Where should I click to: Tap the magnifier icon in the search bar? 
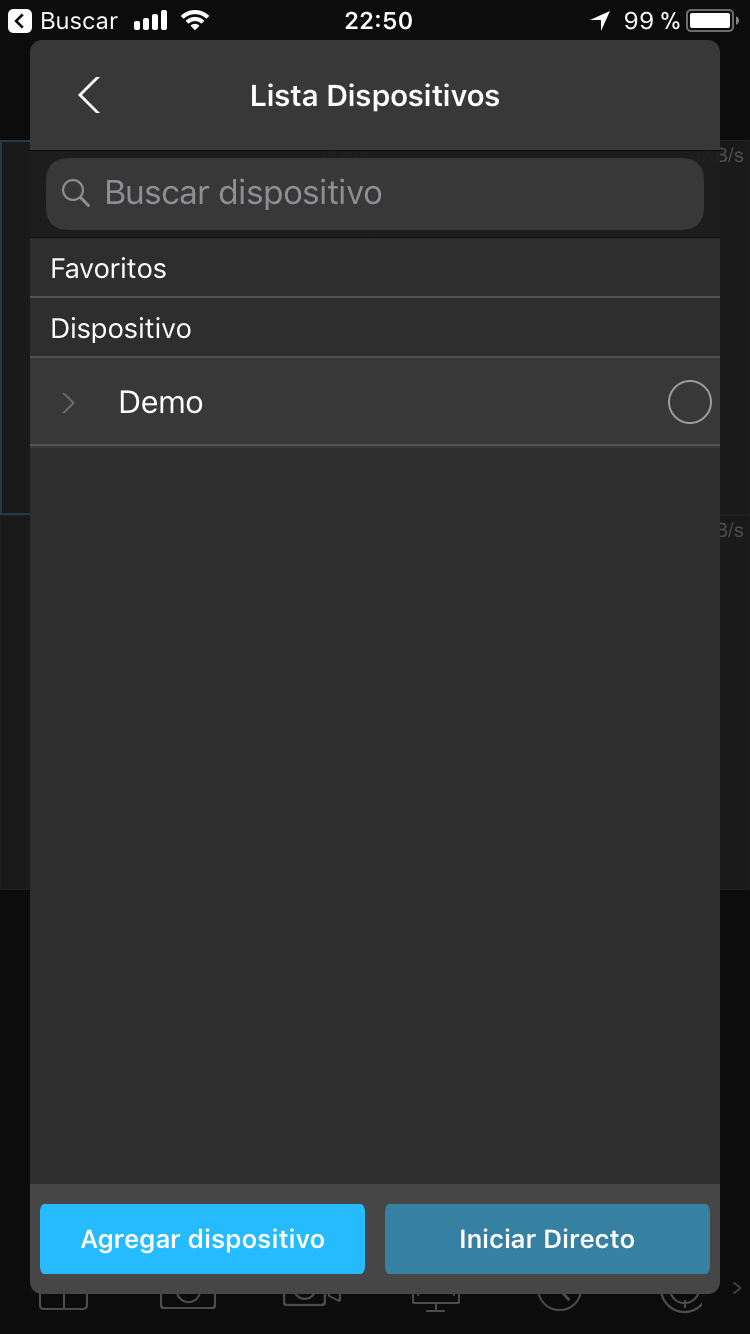75,192
